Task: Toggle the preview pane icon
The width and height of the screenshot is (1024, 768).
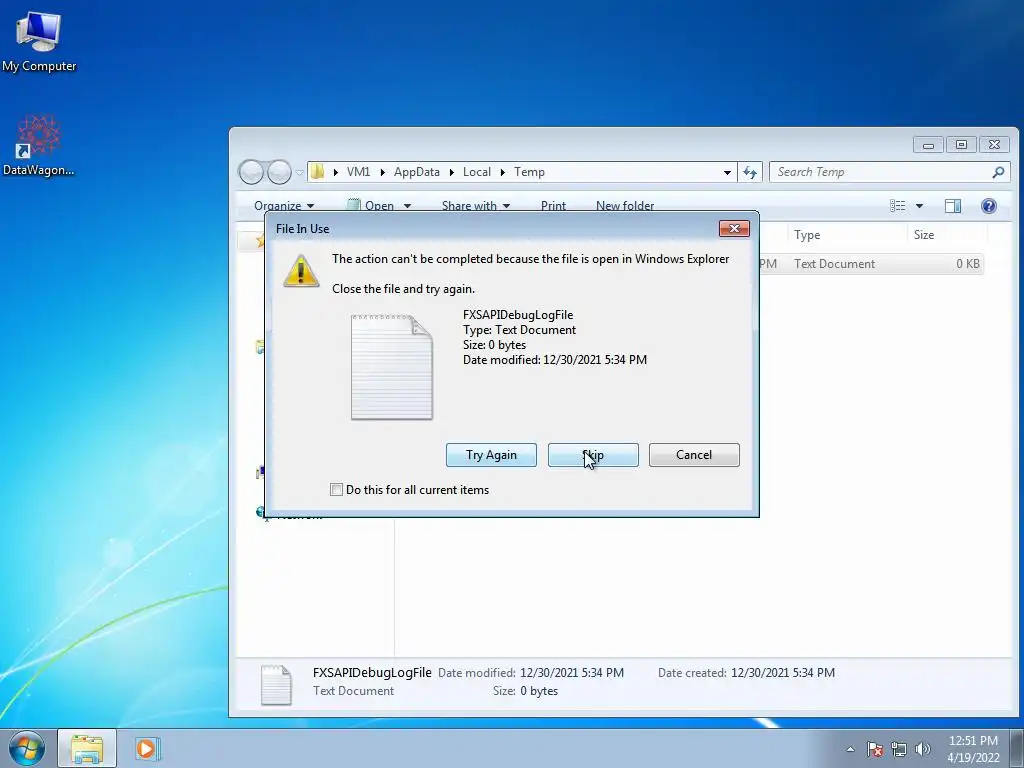Action: [953, 206]
